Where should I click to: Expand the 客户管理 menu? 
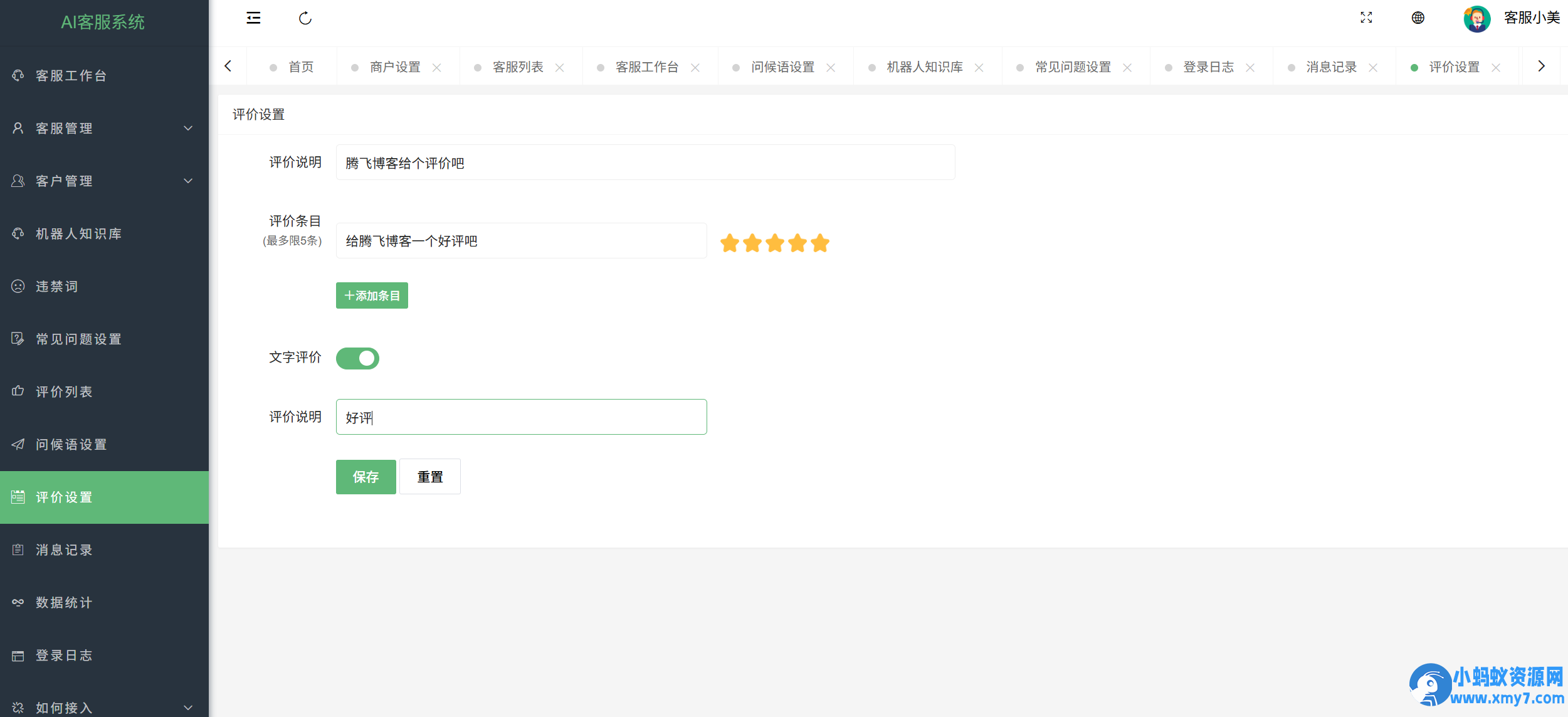click(65, 181)
